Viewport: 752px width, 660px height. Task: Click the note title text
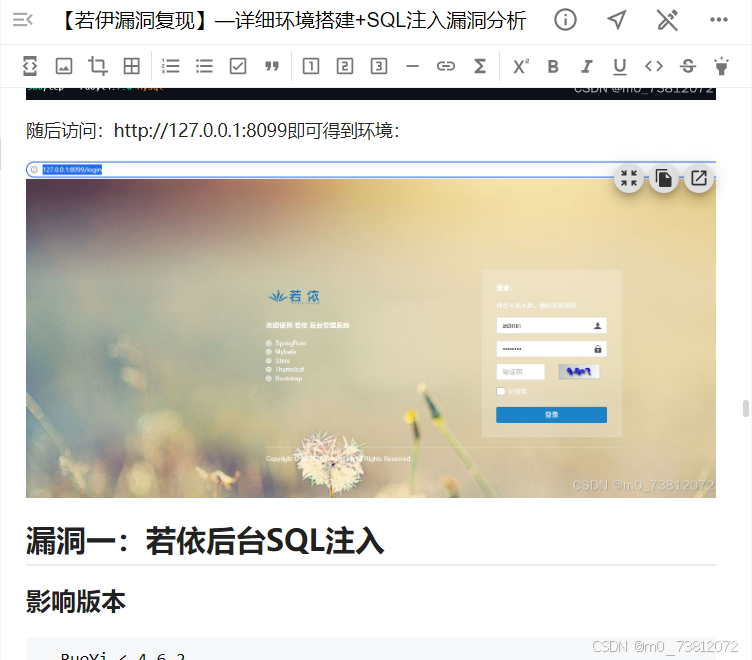click(x=293, y=20)
